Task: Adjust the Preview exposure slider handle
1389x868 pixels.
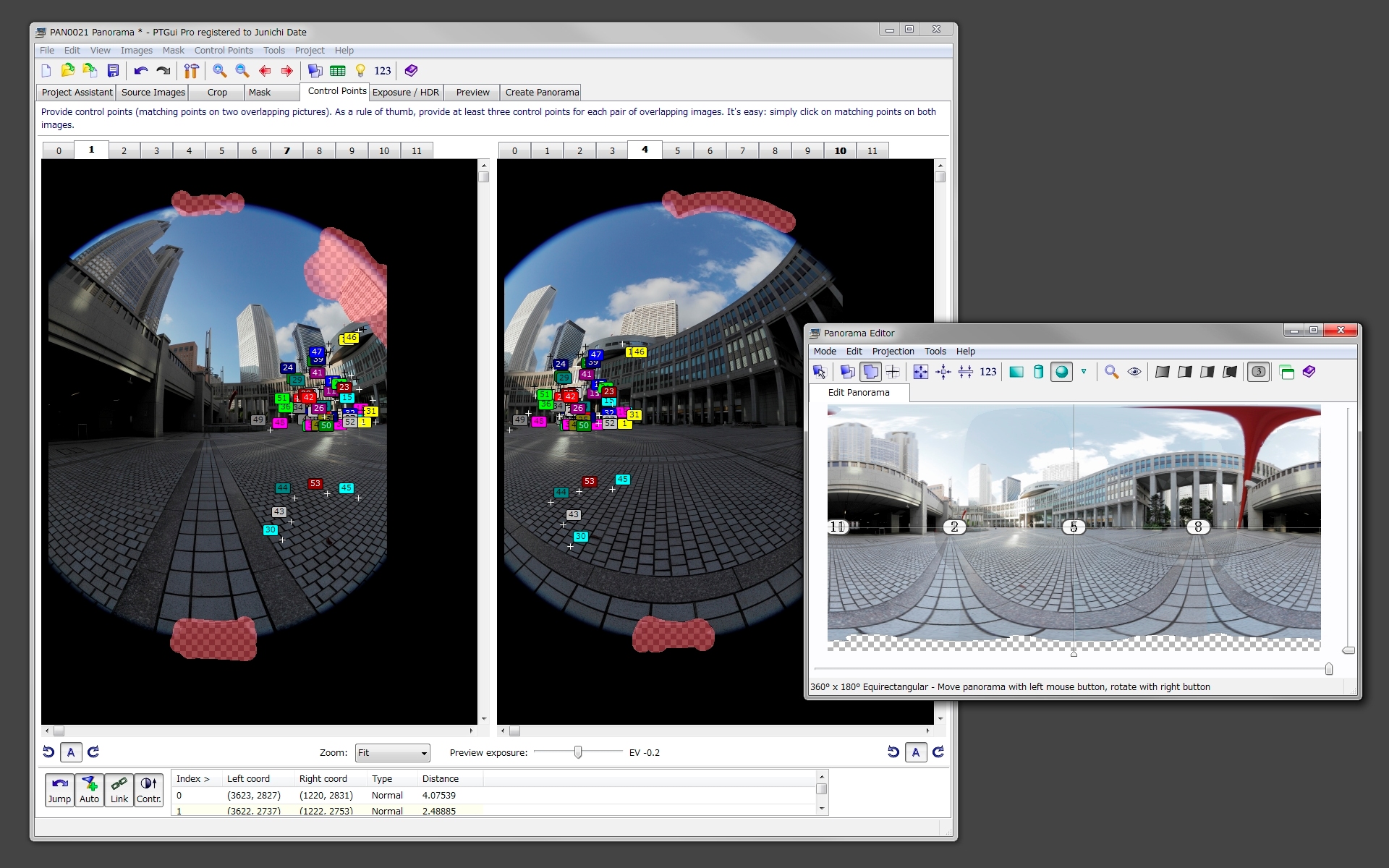Action: click(x=578, y=753)
